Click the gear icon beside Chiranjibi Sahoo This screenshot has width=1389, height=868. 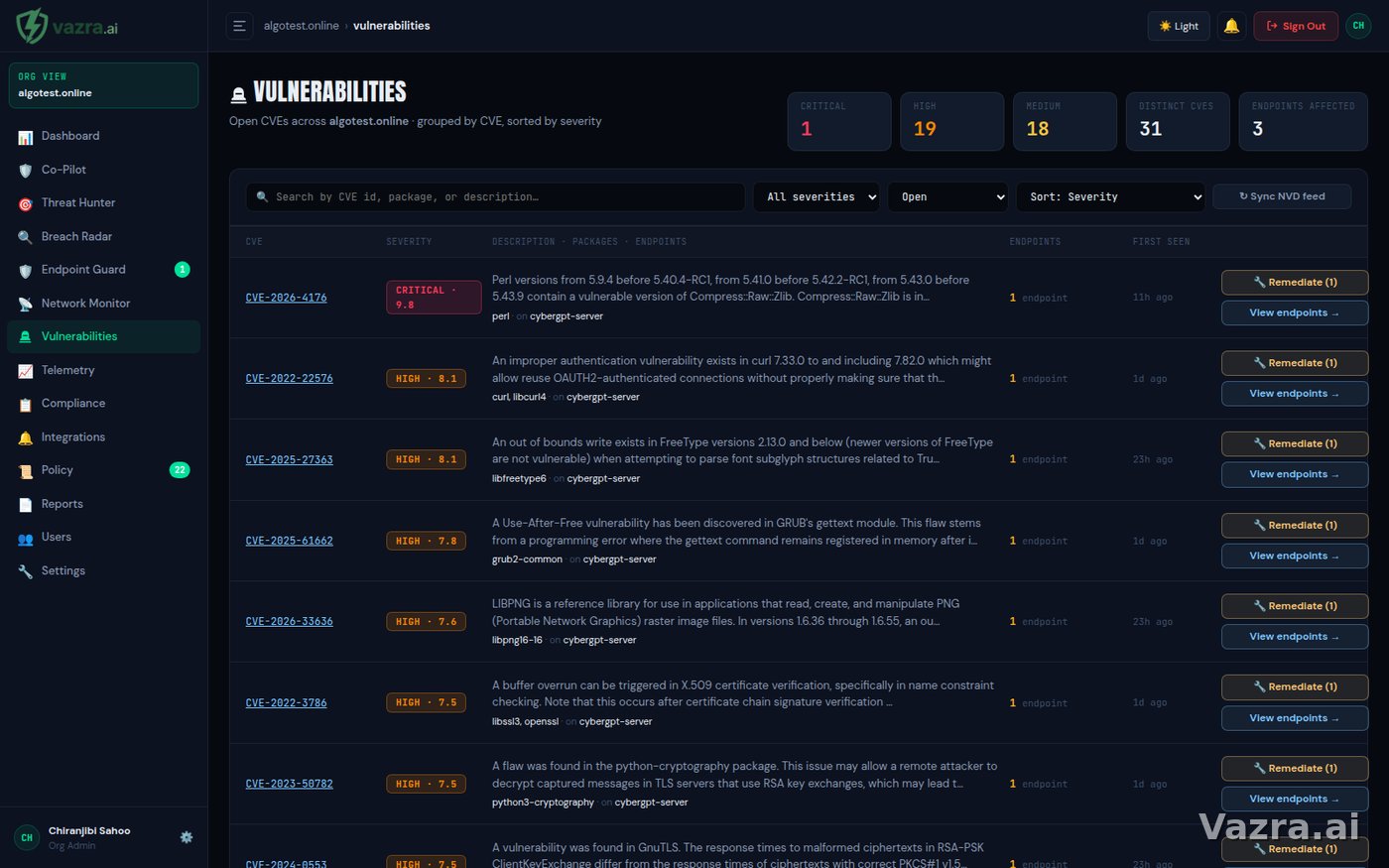pos(187,837)
